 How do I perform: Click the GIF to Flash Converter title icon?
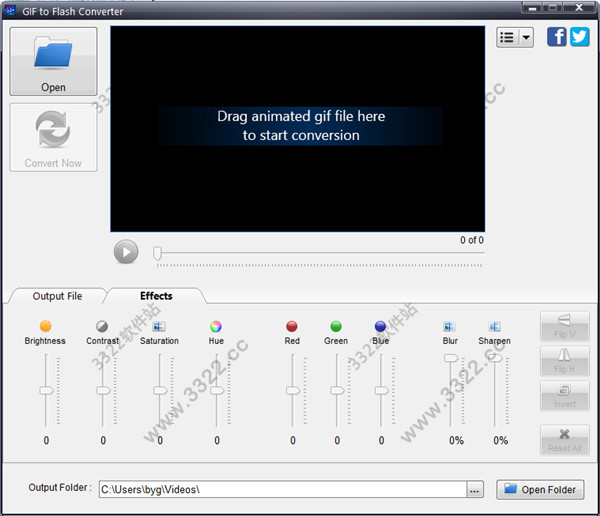coord(10,11)
